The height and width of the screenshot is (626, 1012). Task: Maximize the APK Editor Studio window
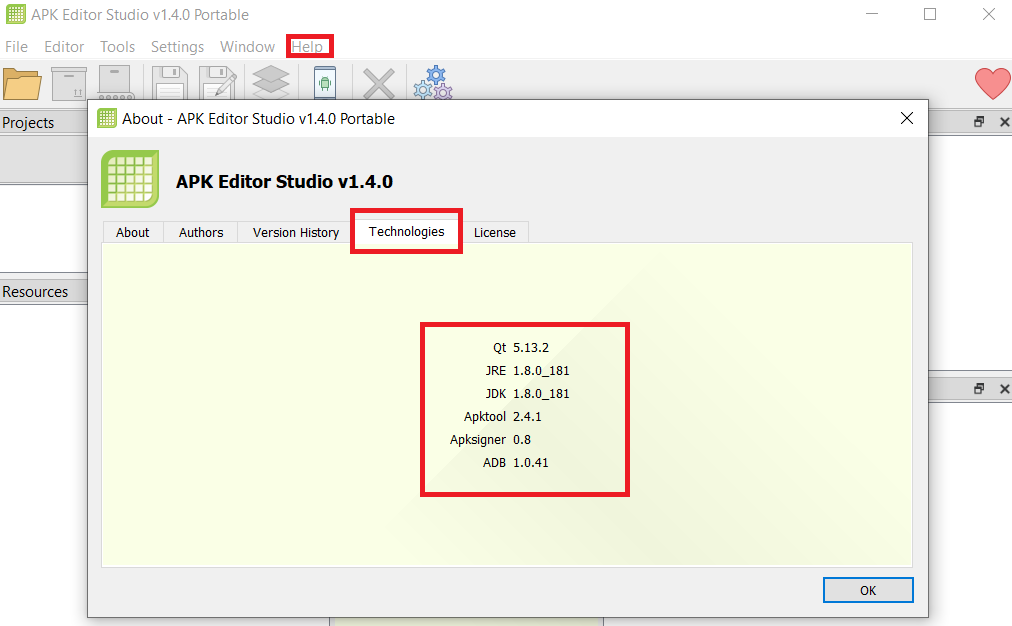click(930, 14)
